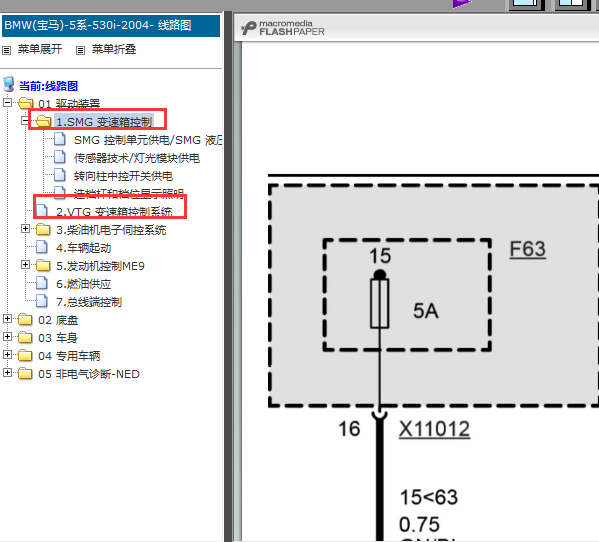Click the X11012 connector link

tap(434, 429)
